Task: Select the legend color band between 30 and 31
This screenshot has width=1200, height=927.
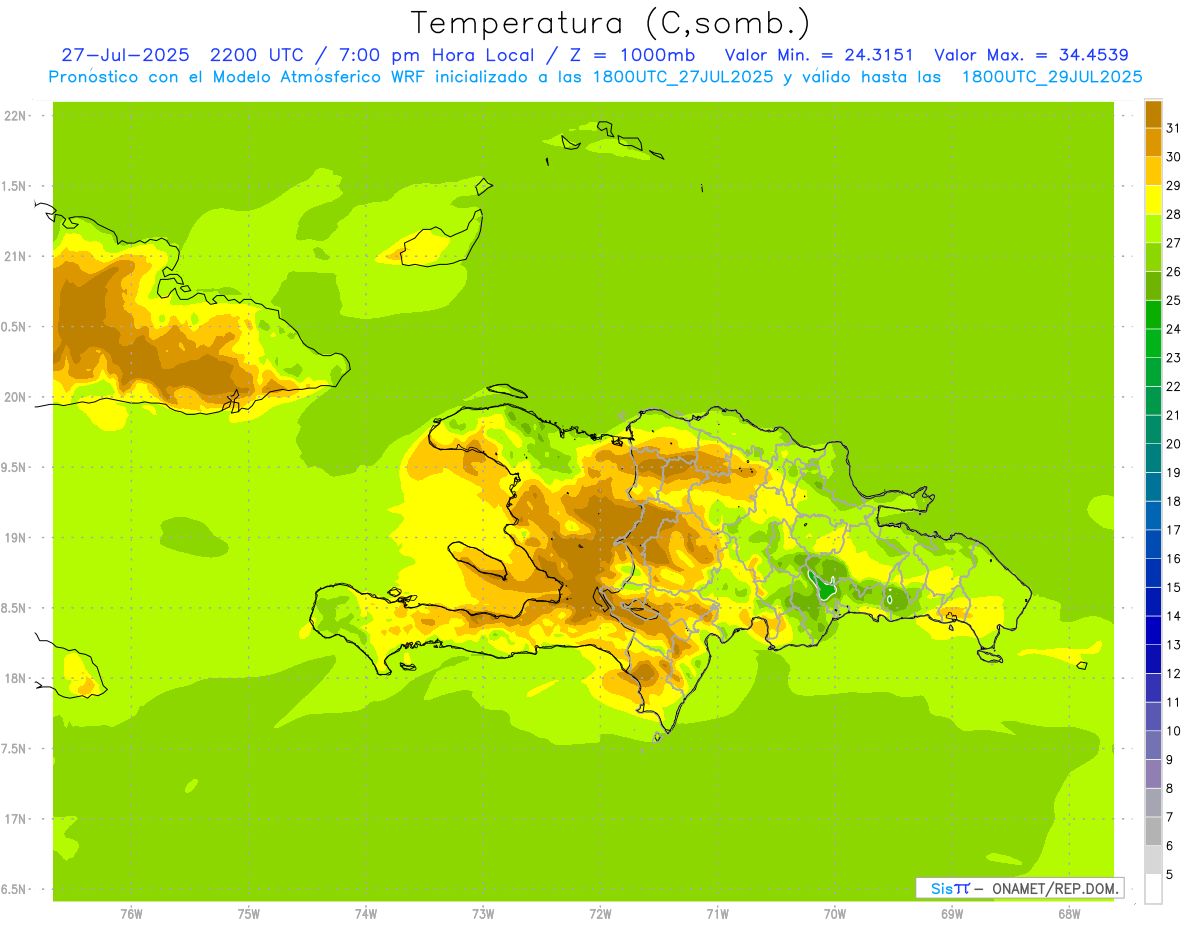Action: pyautogui.click(x=1153, y=142)
